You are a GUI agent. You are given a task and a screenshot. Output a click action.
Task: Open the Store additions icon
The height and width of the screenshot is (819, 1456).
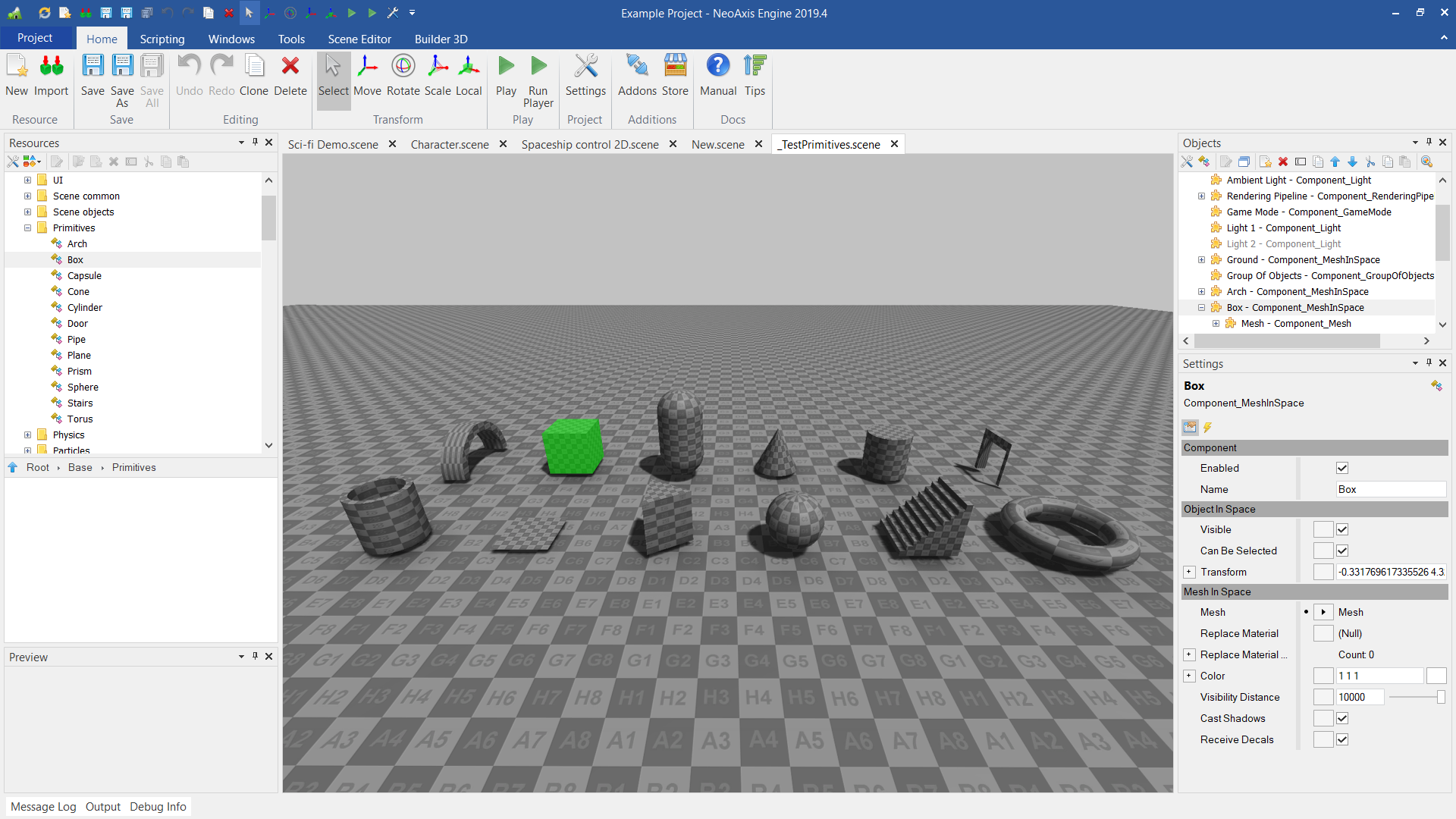tap(675, 75)
